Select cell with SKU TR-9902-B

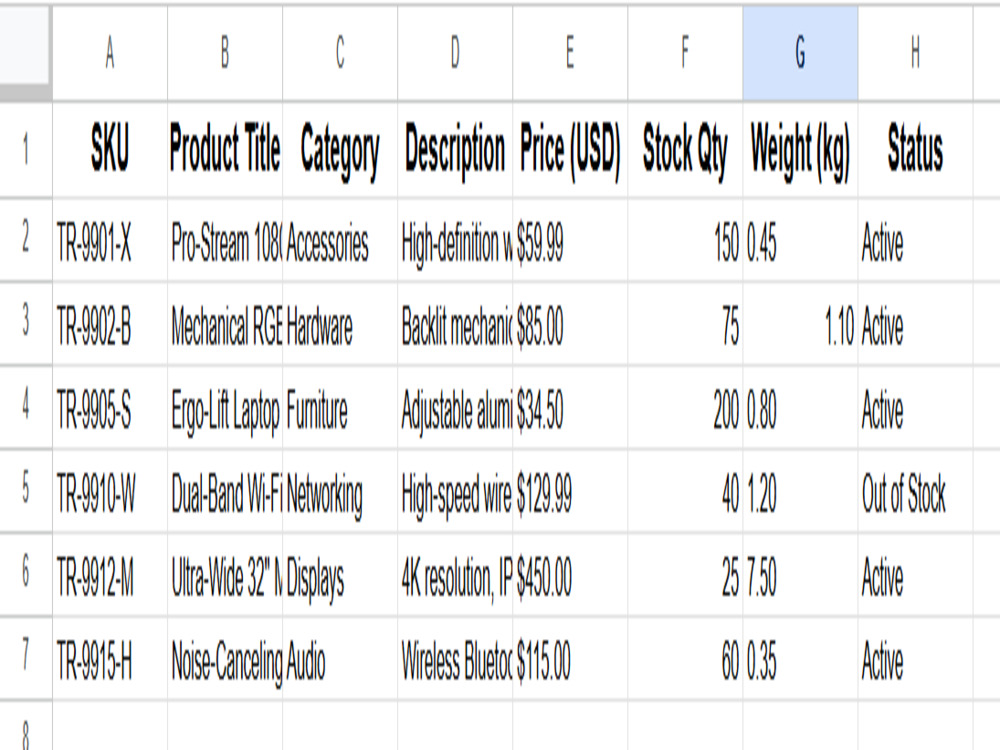coord(110,323)
